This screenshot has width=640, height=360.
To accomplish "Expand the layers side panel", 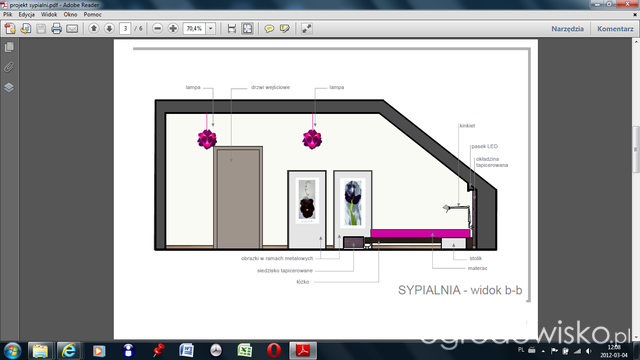I will coord(9,87).
